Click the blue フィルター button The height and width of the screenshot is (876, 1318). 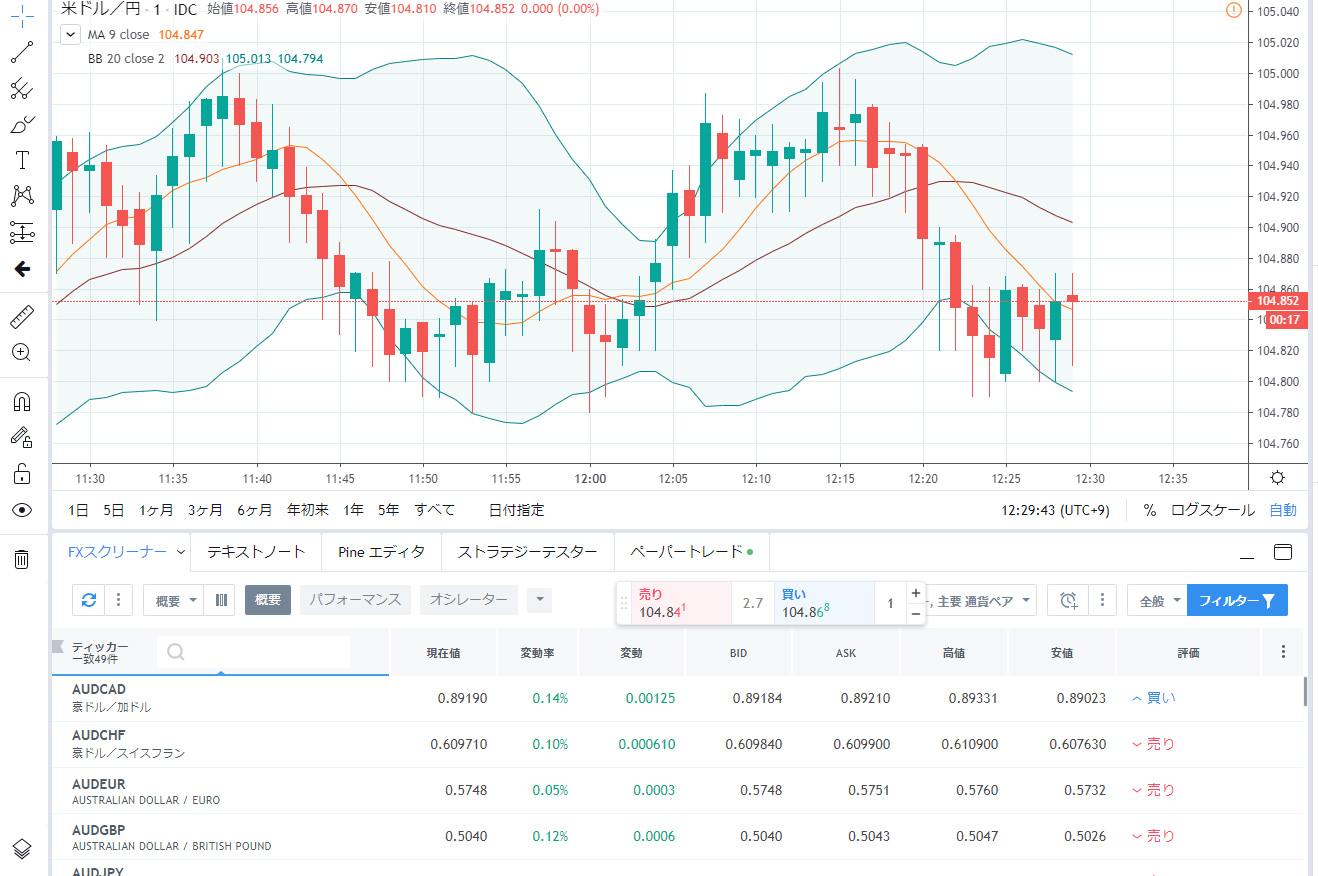[x=1237, y=601]
